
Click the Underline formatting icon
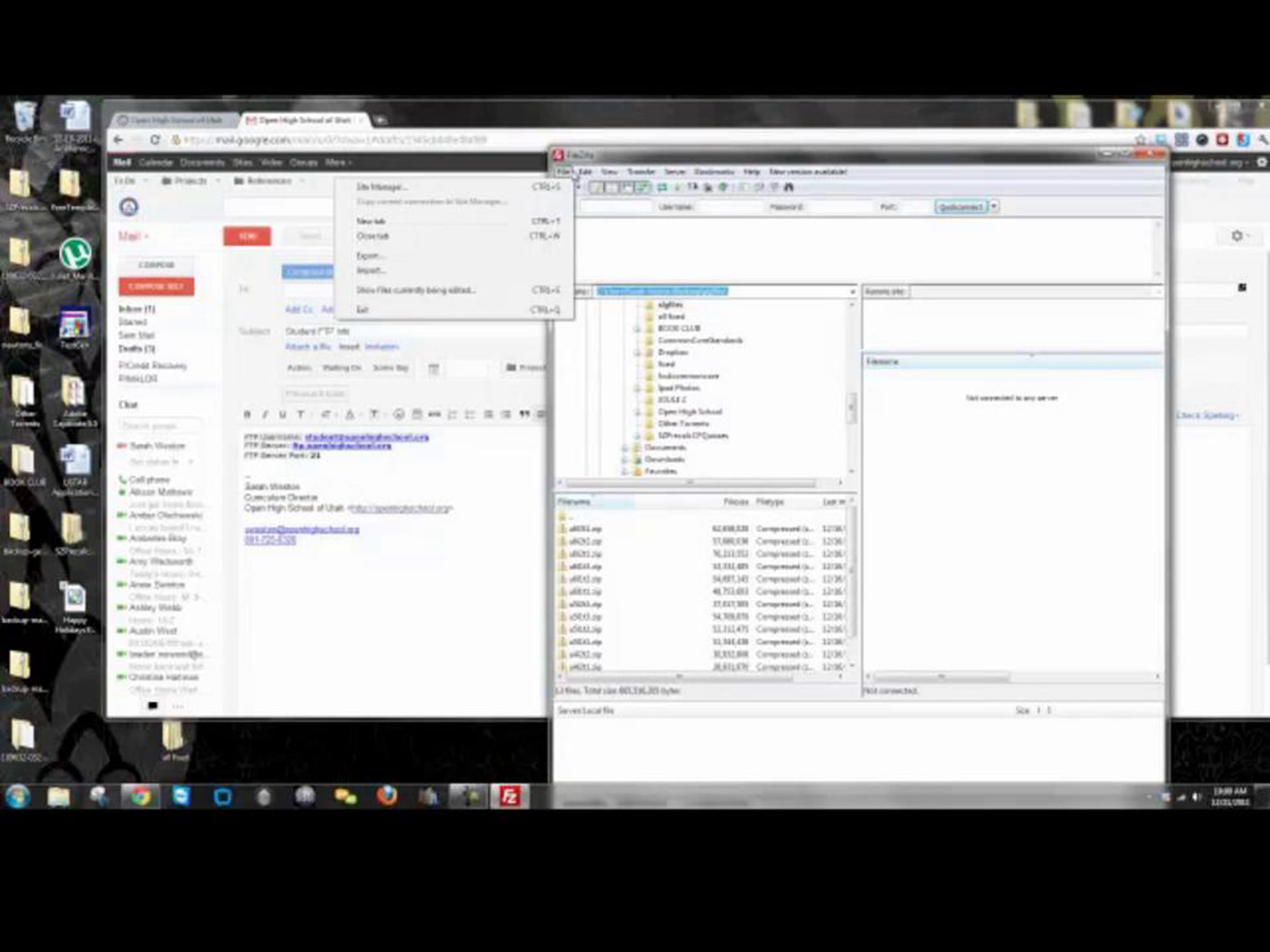pyautogui.click(x=283, y=414)
